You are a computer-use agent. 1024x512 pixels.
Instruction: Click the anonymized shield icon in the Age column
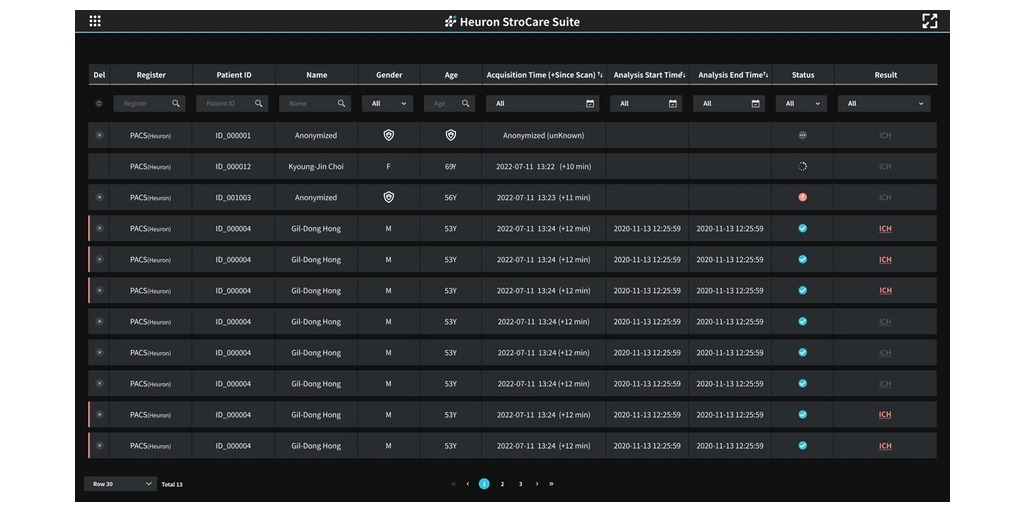click(x=451, y=135)
